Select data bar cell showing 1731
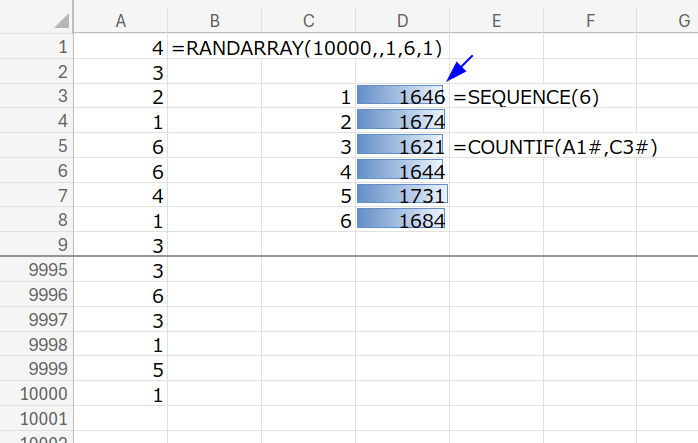Screen dimensions: 698x443 pyautogui.click(x=401, y=195)
